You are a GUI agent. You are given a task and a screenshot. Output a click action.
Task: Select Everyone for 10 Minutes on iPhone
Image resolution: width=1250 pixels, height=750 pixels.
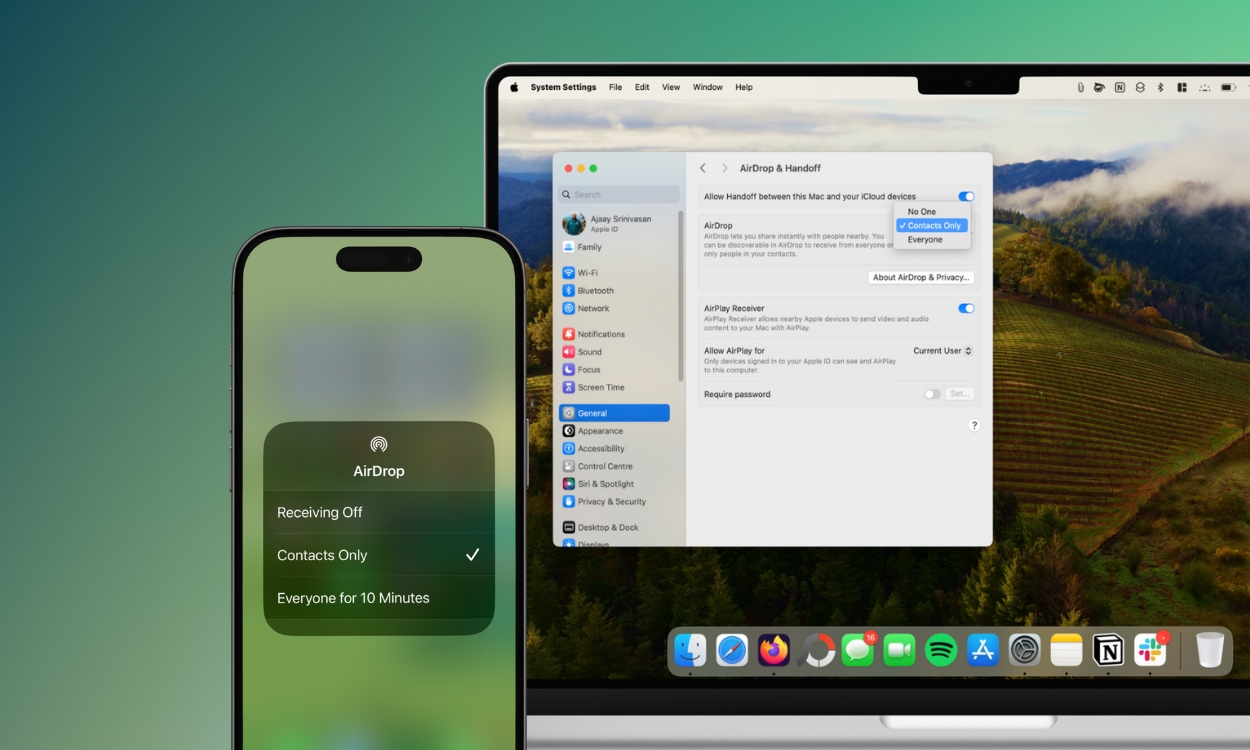[x=353, y=597]
